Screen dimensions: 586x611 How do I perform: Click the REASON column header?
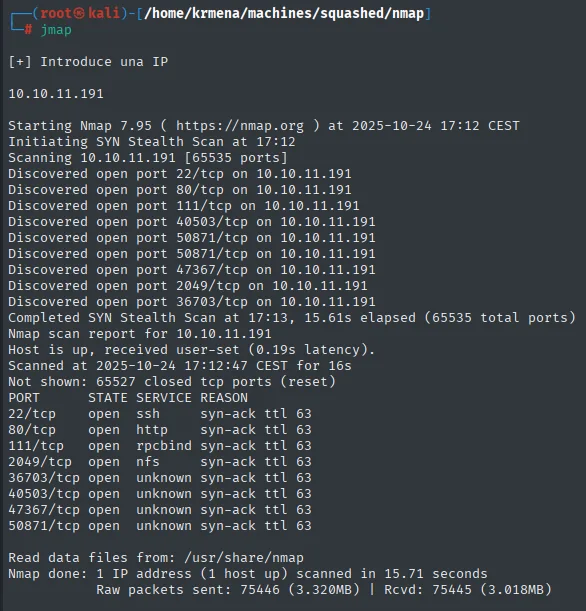(224, 397)
